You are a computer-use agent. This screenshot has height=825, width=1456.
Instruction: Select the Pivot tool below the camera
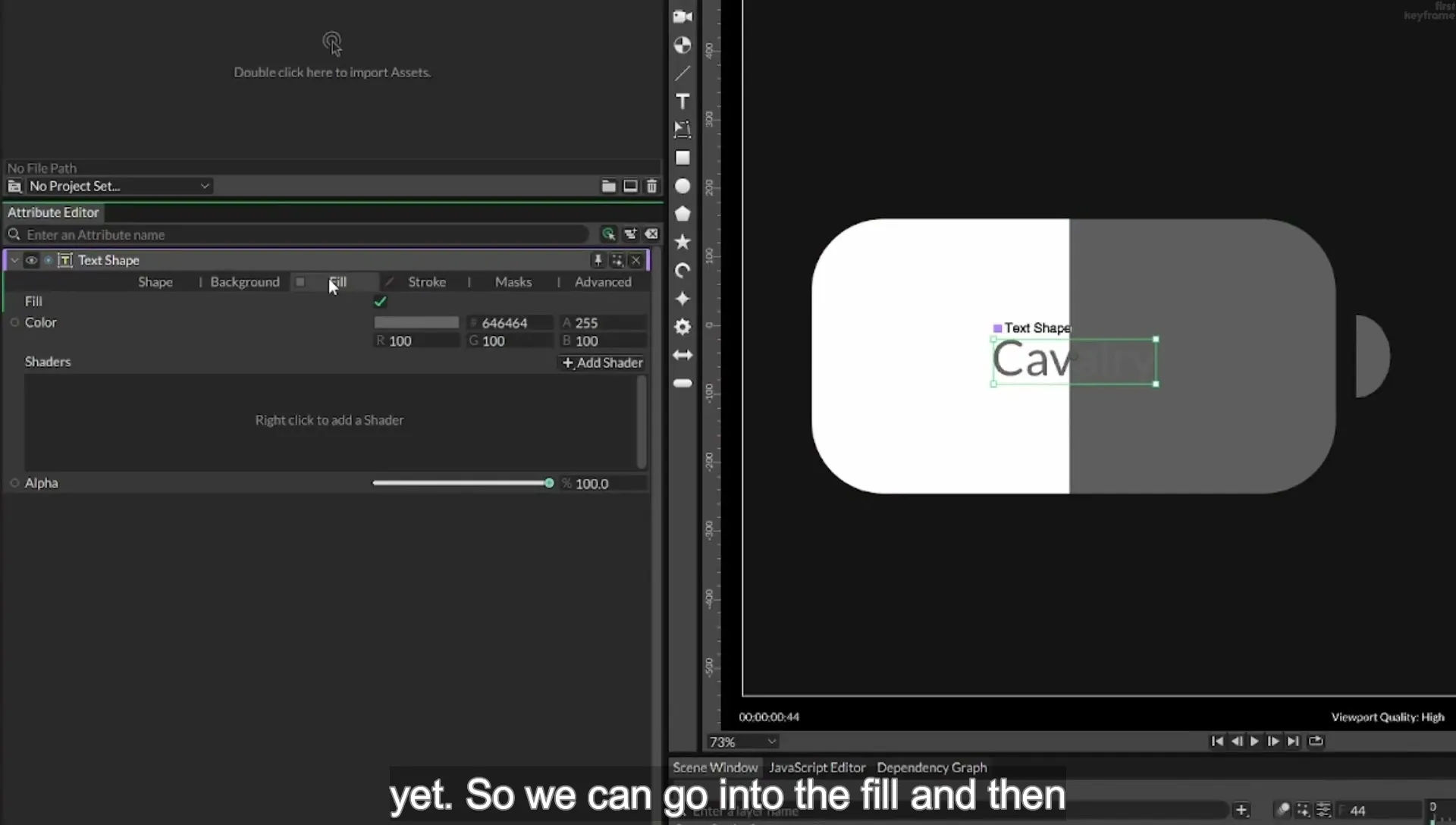click(x=682, y=45)
